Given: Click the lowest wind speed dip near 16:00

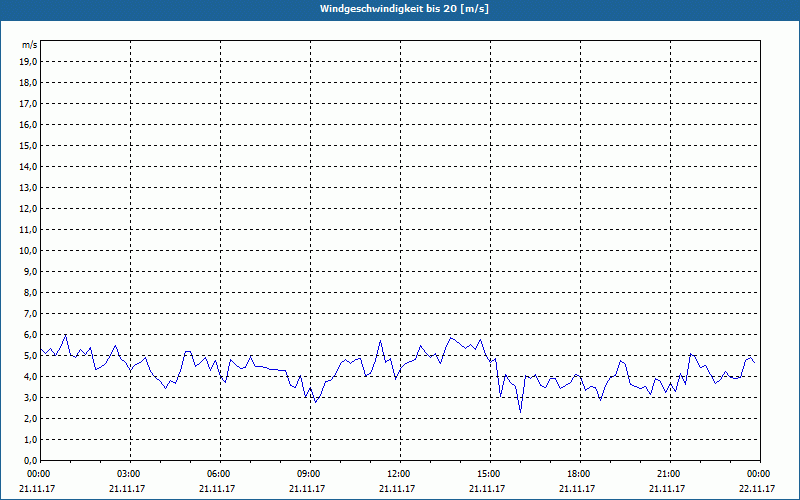Looking at the screenshot, I should click(520, 412).
